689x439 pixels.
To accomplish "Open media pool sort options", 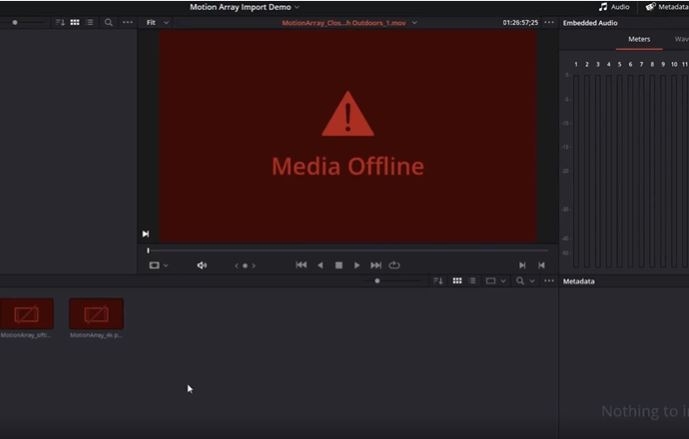I will tap(438, 281).
